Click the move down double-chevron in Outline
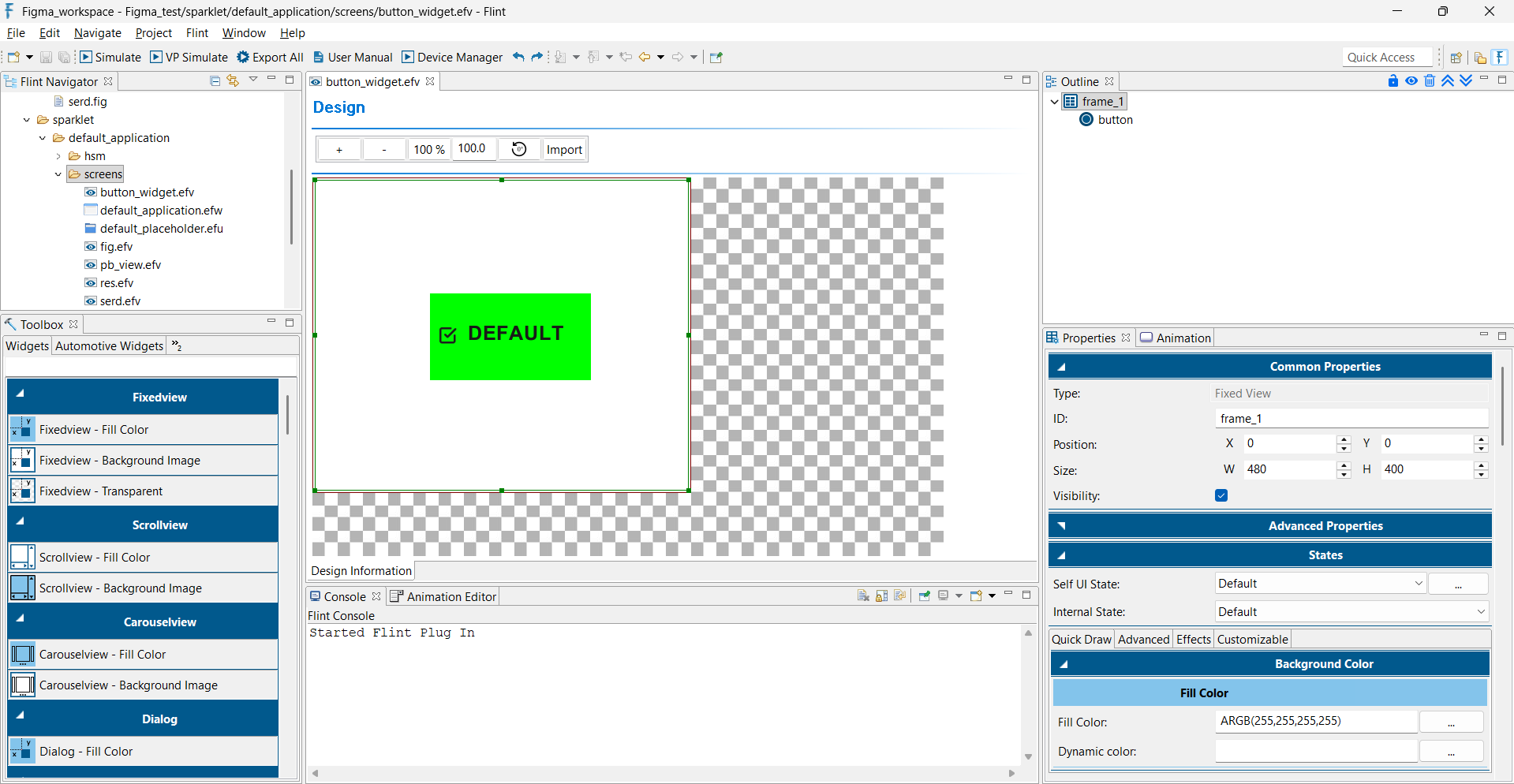Viewport: 1514px width, 784px height. point(1466,80)
